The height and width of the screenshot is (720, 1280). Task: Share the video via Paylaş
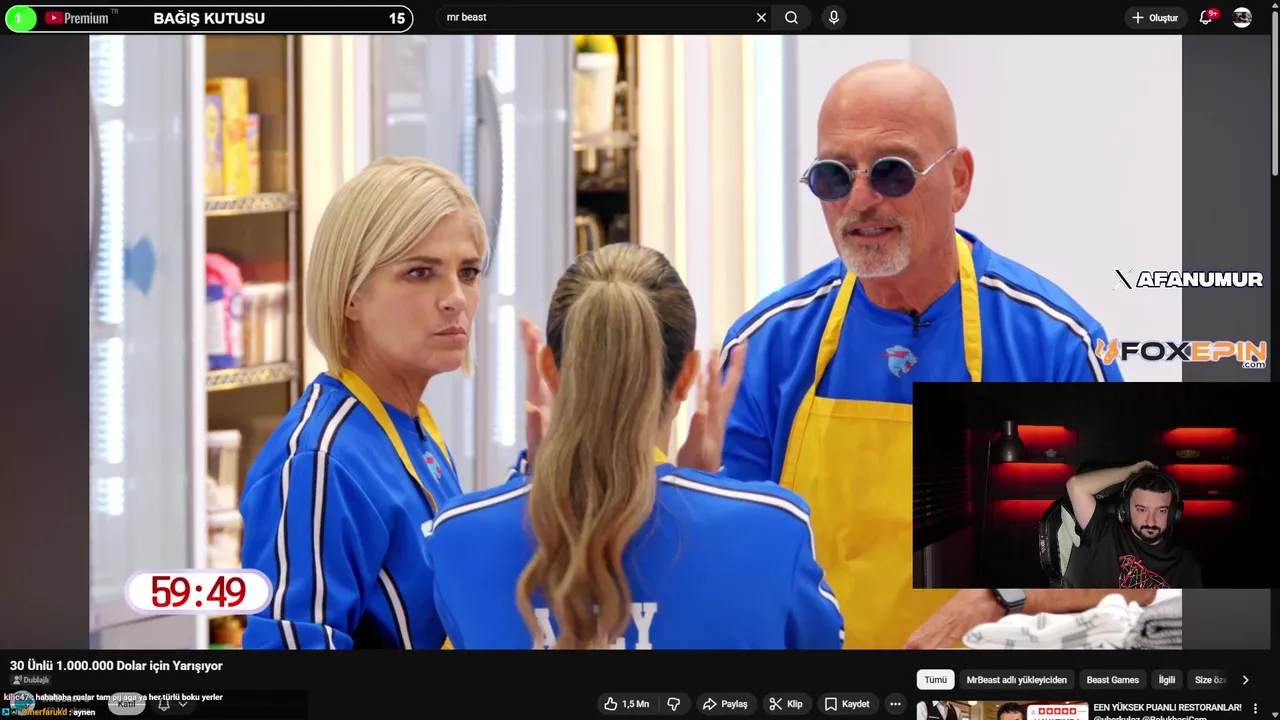725,704
